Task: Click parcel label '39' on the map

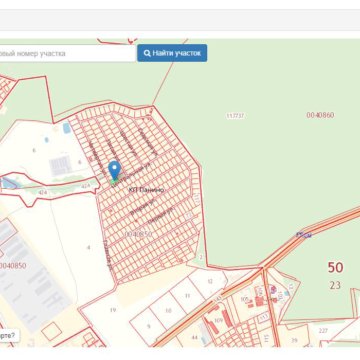Action: coord(294,340)
